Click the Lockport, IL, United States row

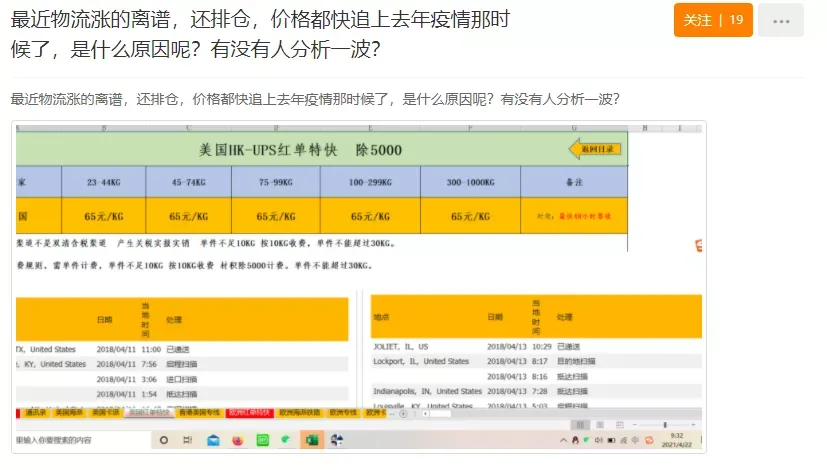pos(536,361)
